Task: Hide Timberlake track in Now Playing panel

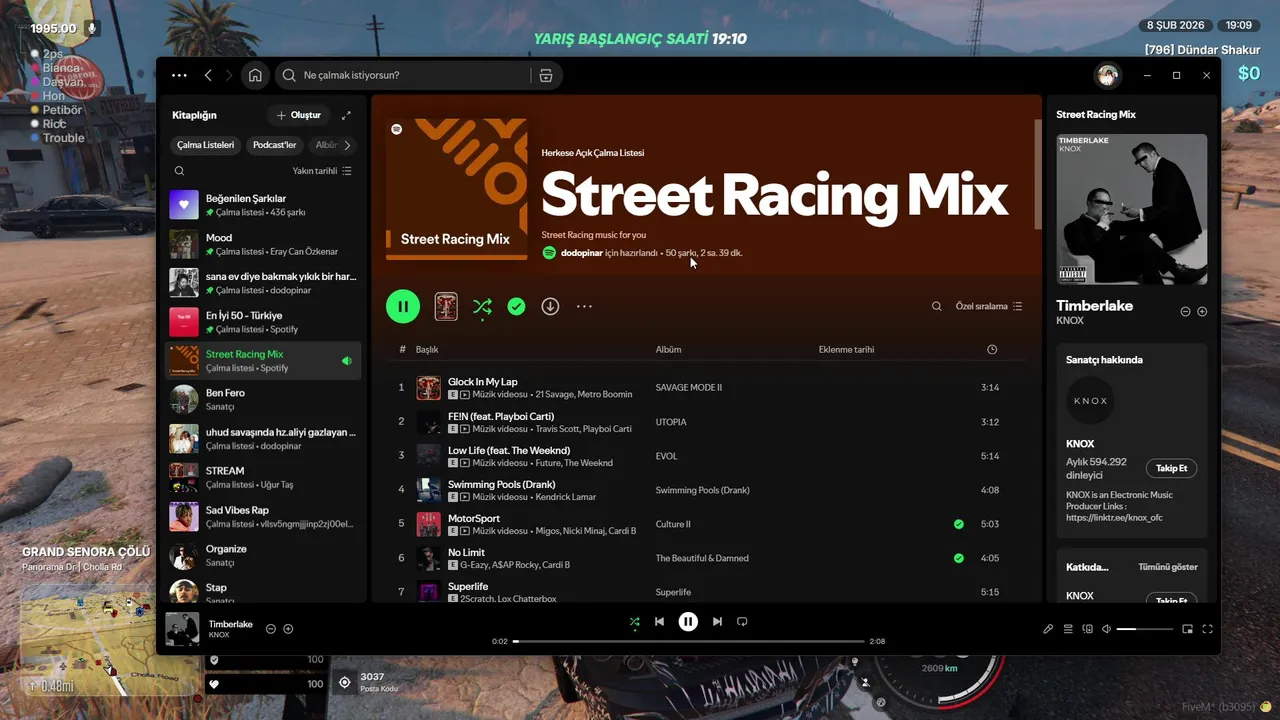Action: coord(1185,311)
